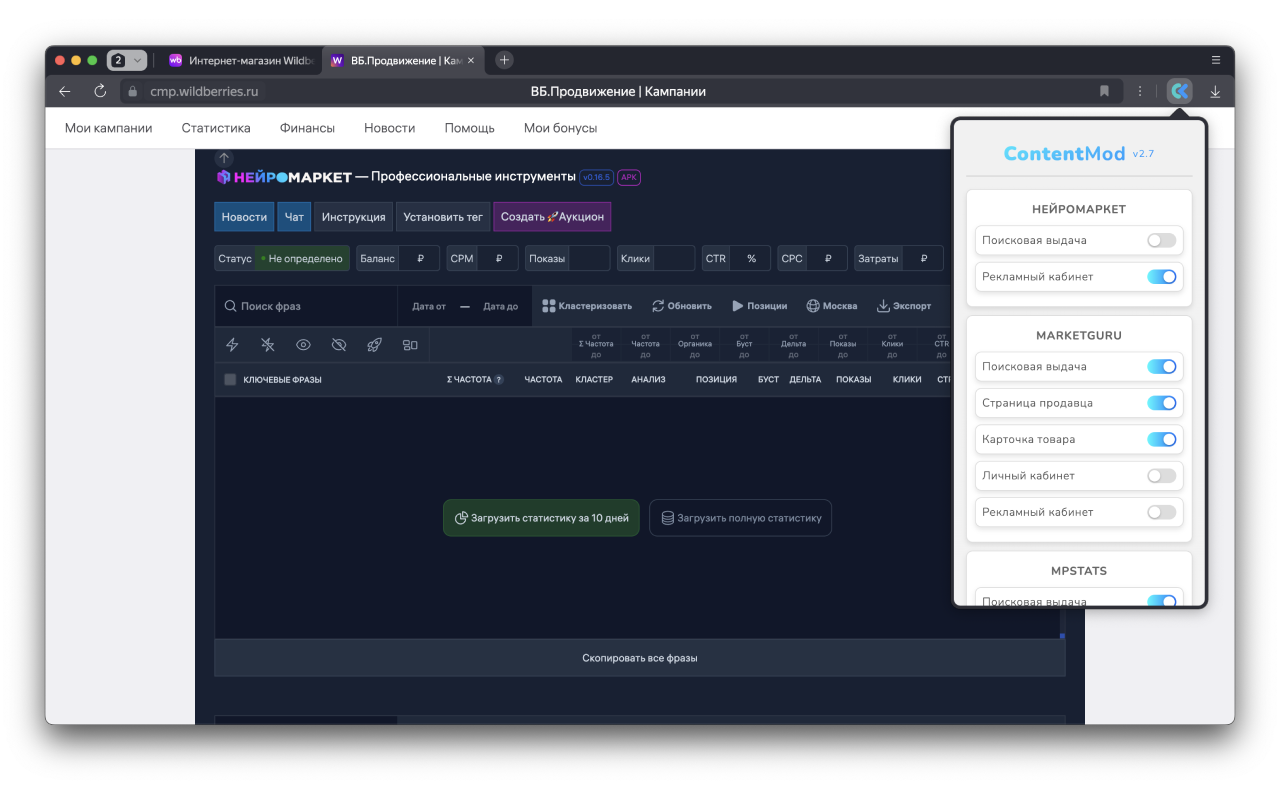The image size is (1280, 800).
Task: Click the АНАЛИЗ column header
Action: click(648, 380)
